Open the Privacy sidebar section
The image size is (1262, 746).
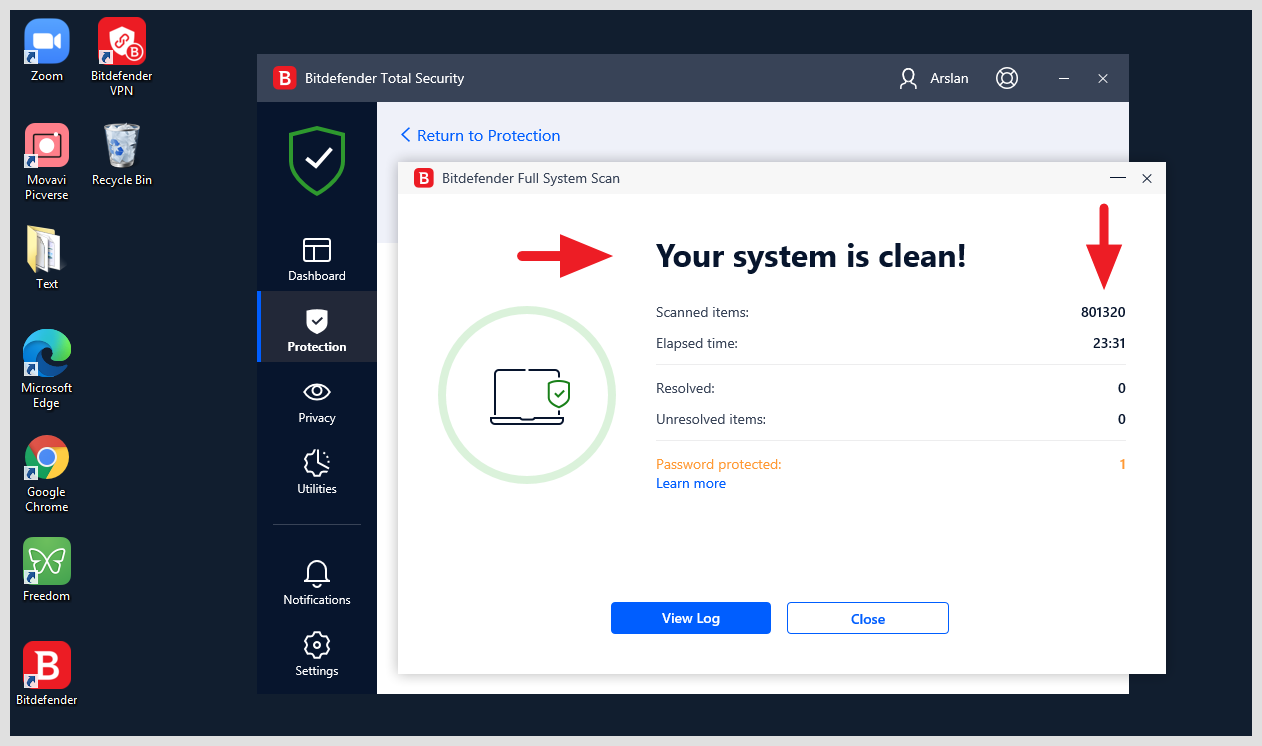(x=317, y=401)
